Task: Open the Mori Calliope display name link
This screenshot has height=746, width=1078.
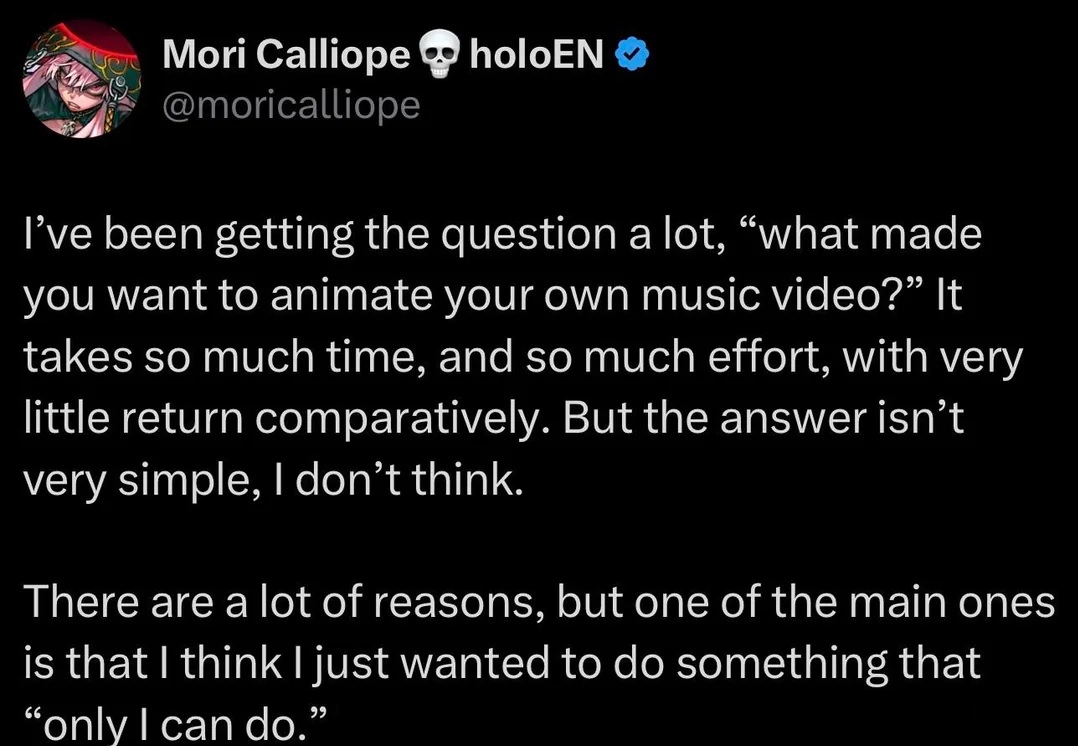Action: (x=286, y=55)
